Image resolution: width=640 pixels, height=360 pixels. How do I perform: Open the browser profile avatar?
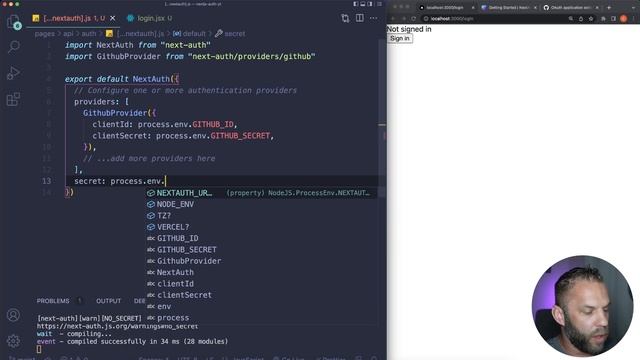pos(624,18)
